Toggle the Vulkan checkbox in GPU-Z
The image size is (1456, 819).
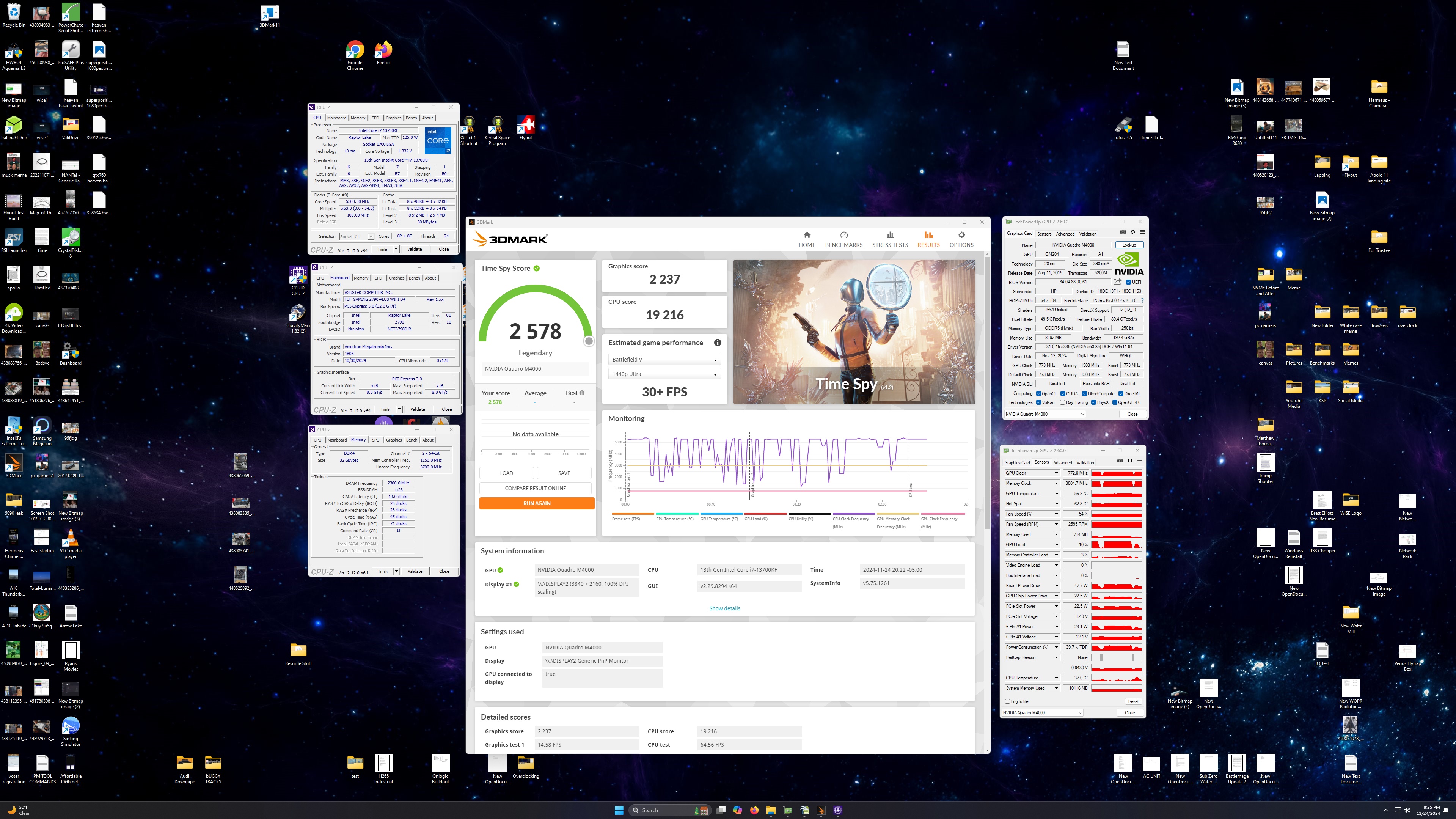[x=1038, y=402]
